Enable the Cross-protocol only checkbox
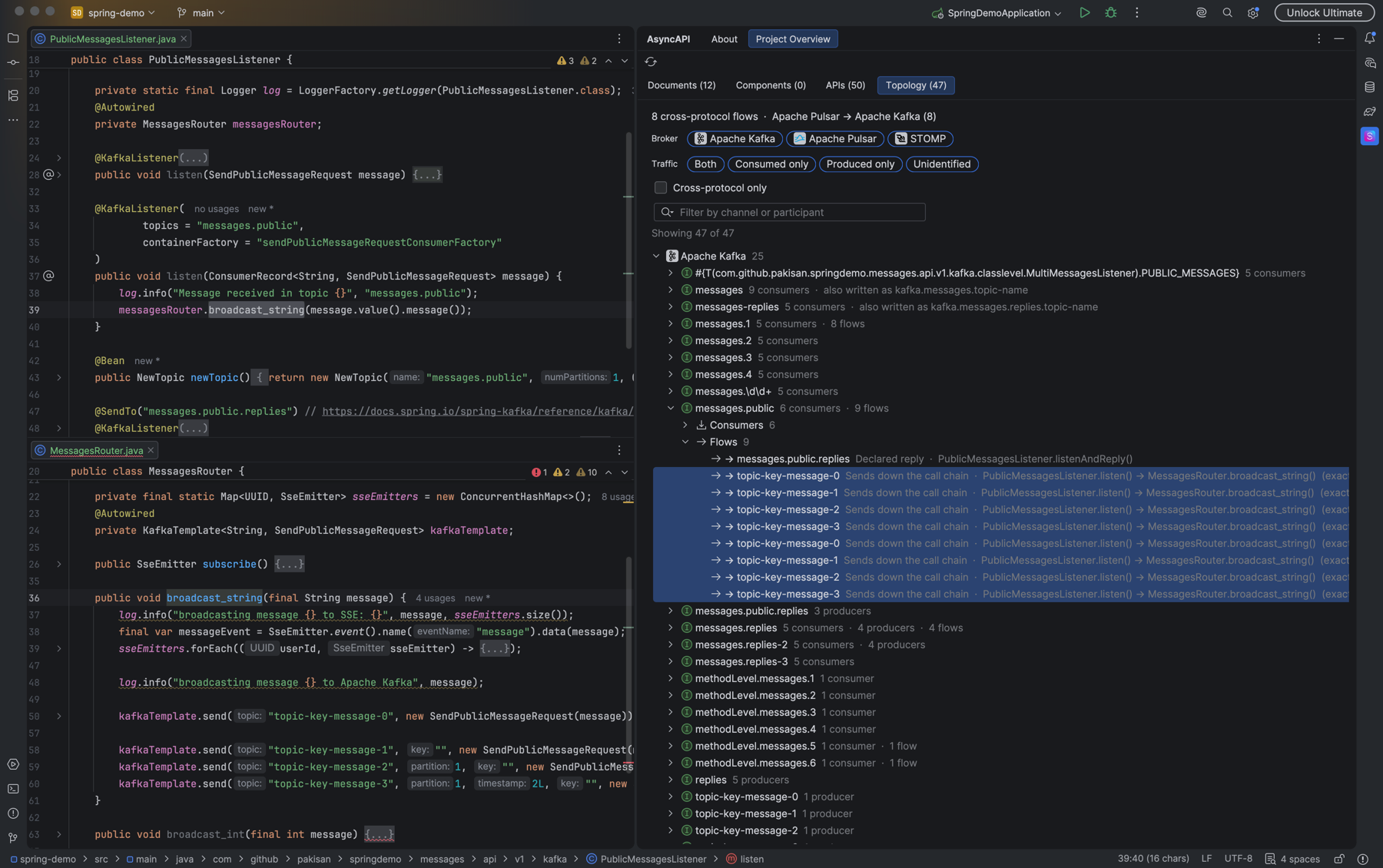The image size is (1383, 868). click(660, 187)
